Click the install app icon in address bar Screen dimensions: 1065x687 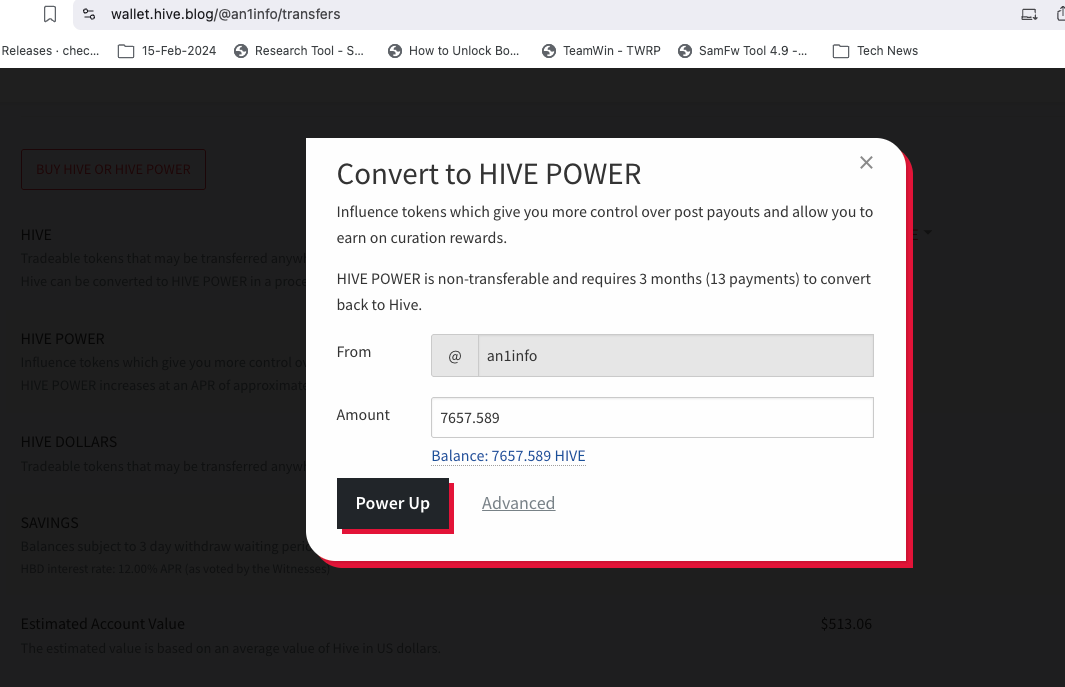[x=1029, y=14]
